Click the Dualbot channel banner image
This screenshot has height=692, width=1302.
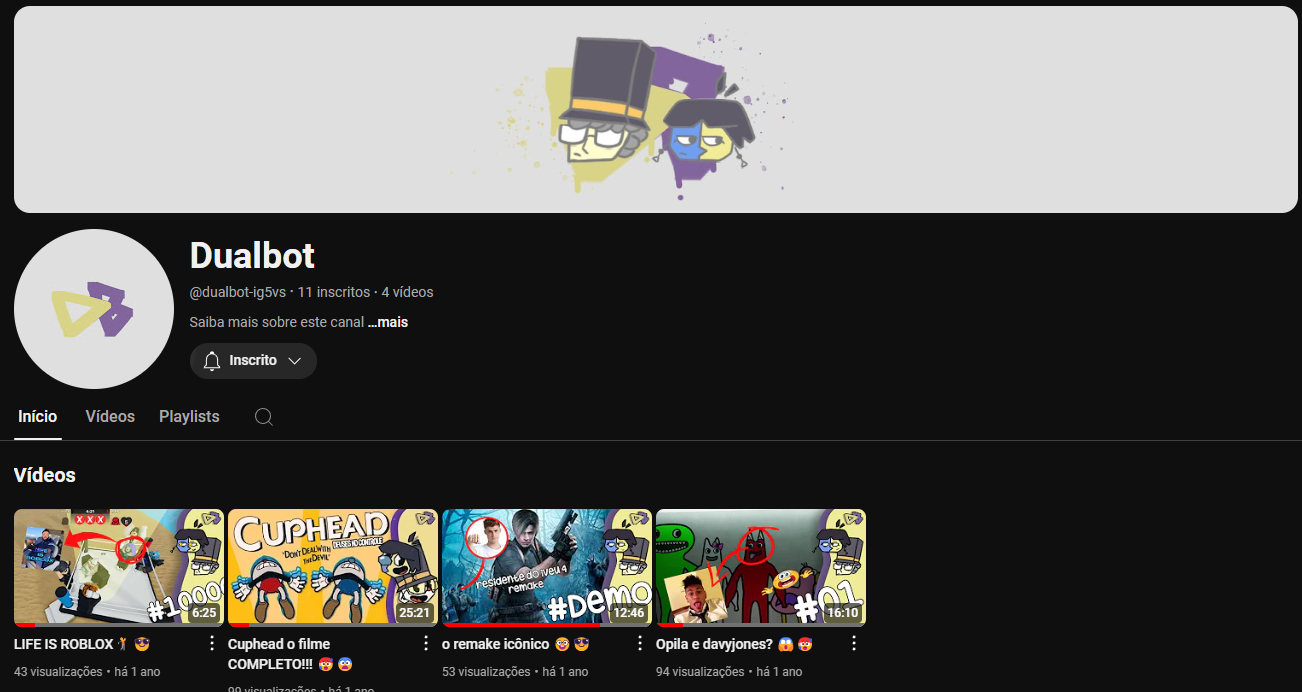(x=656, y=110)
